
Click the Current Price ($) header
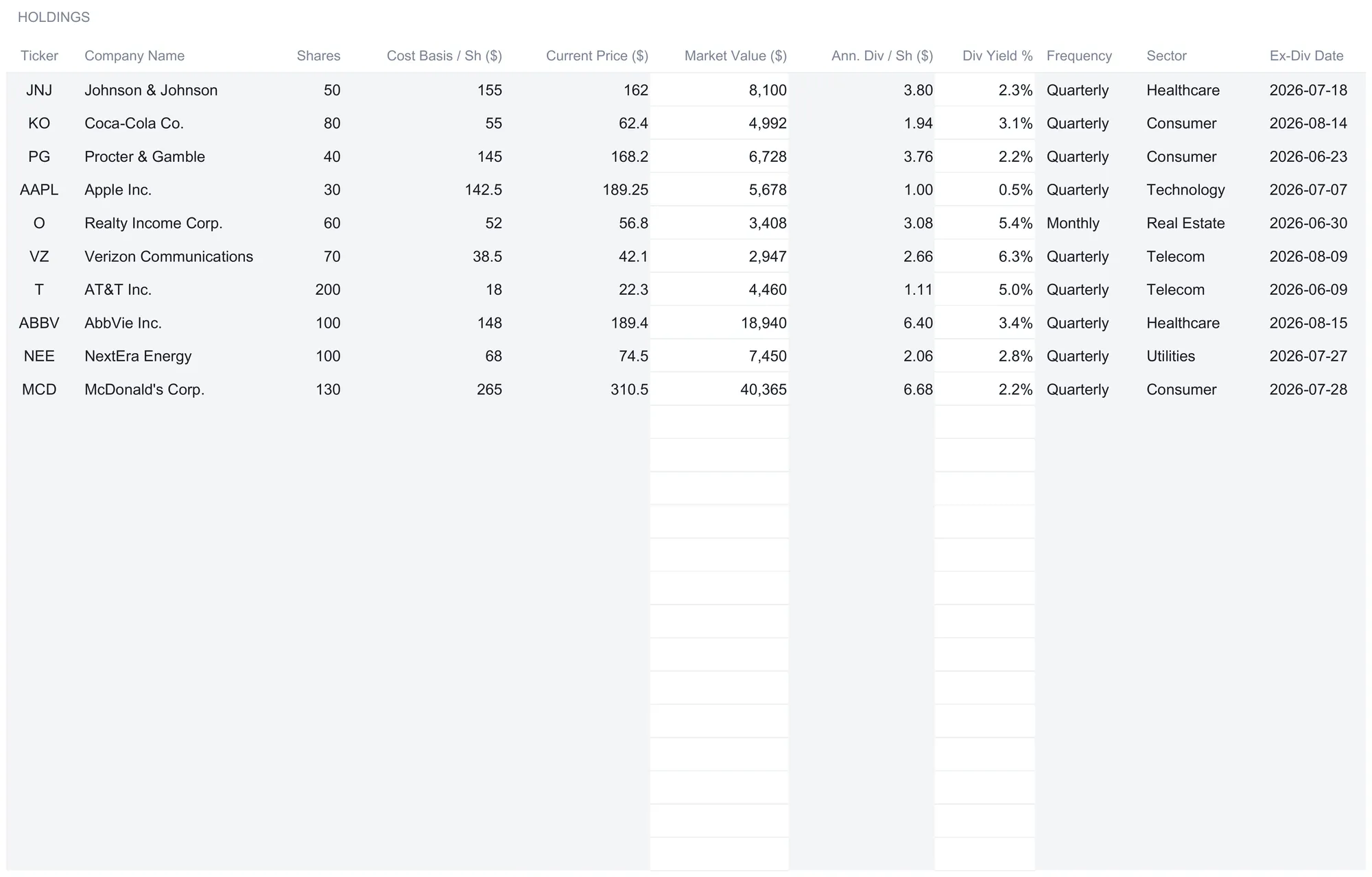[x=597, y=56]
